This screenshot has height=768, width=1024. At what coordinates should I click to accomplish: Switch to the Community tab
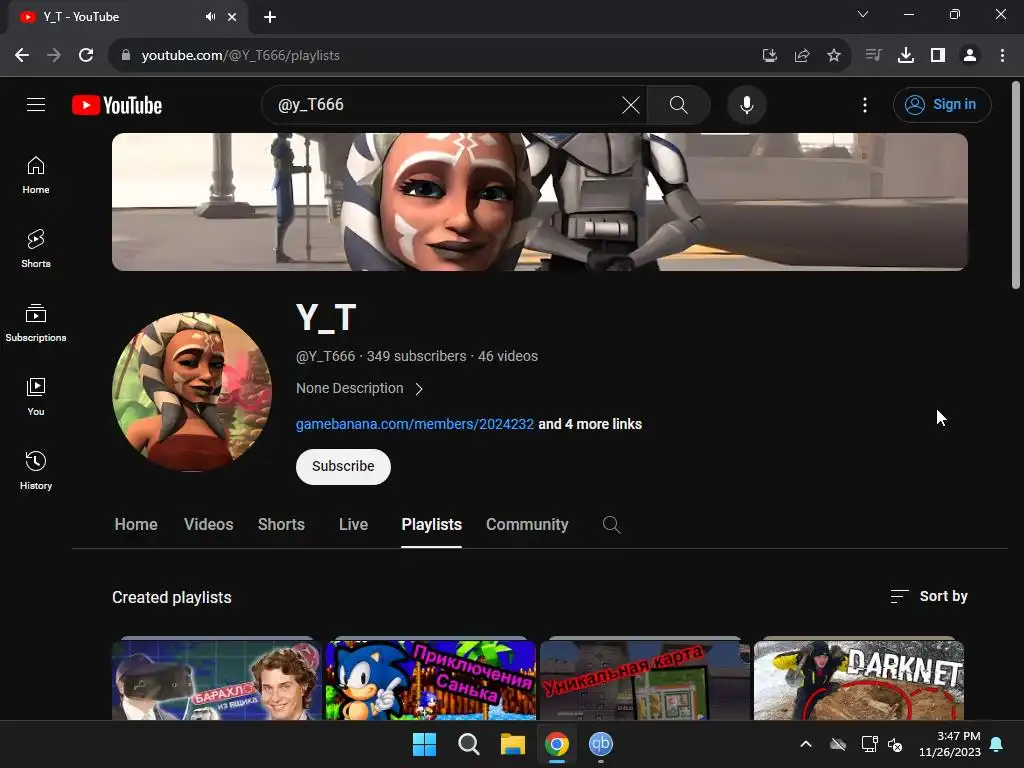(x=527, y=524)
